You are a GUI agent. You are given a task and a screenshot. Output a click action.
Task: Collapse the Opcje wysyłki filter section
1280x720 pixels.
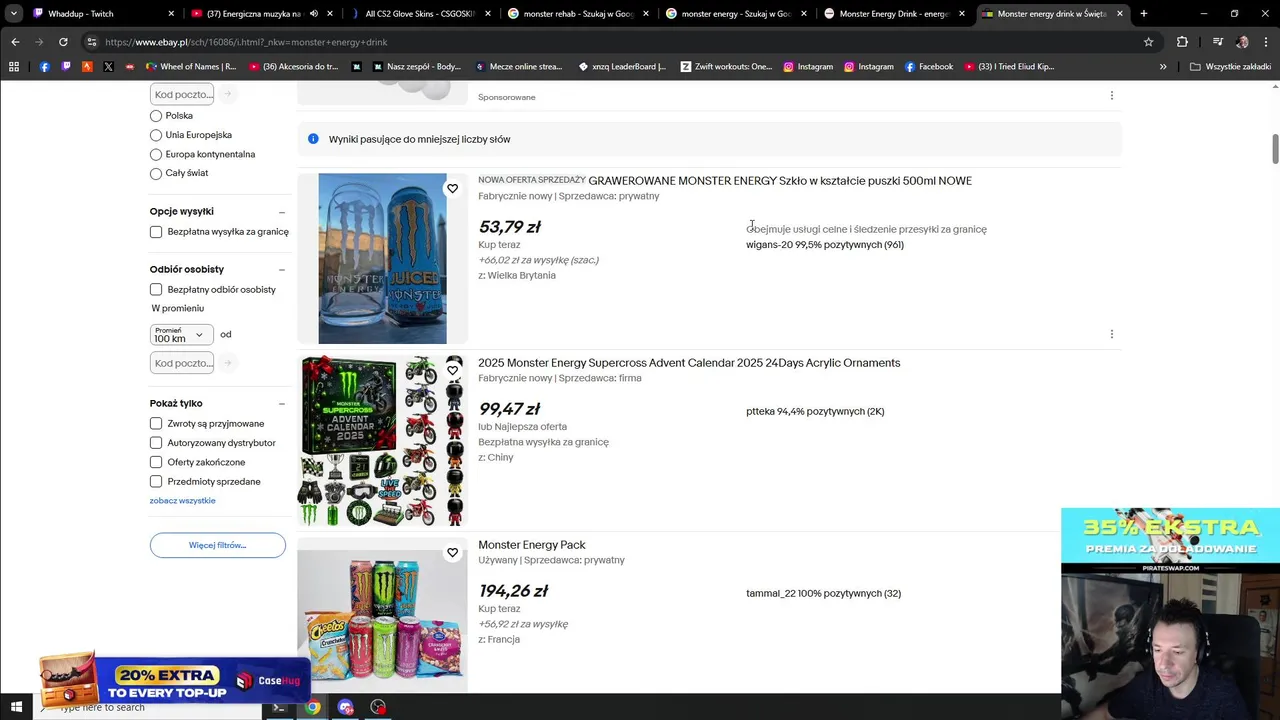(x=281, y=212)
